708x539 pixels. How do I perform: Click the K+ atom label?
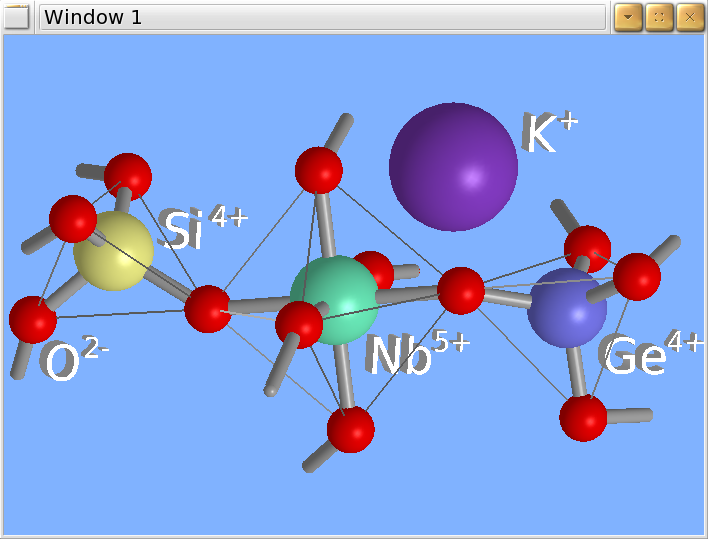(x=549, y=133)
